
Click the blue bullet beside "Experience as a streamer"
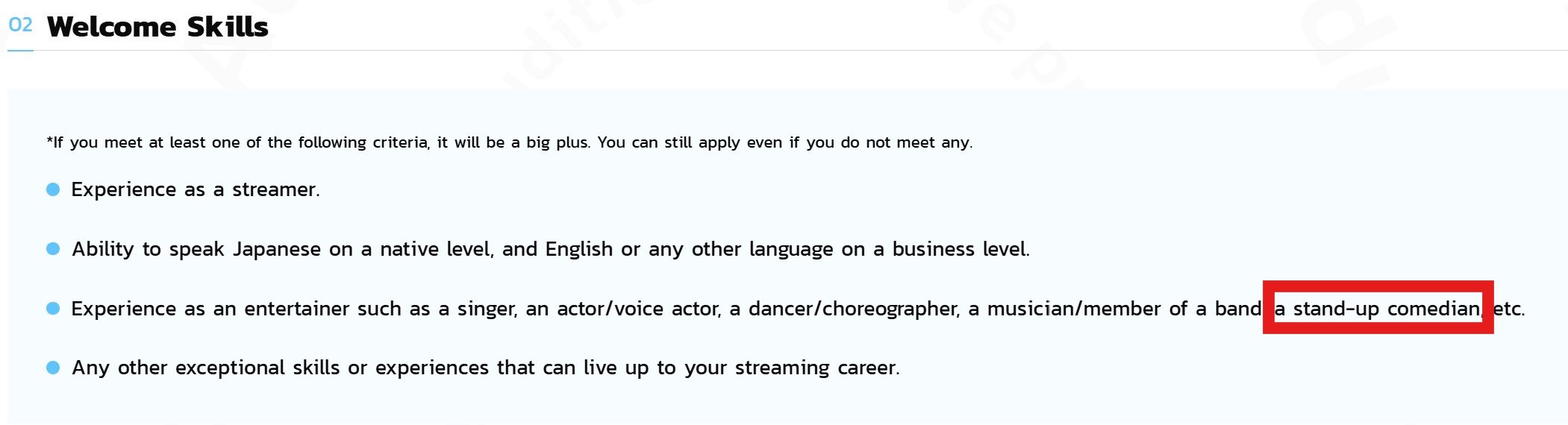coord(53,189)
